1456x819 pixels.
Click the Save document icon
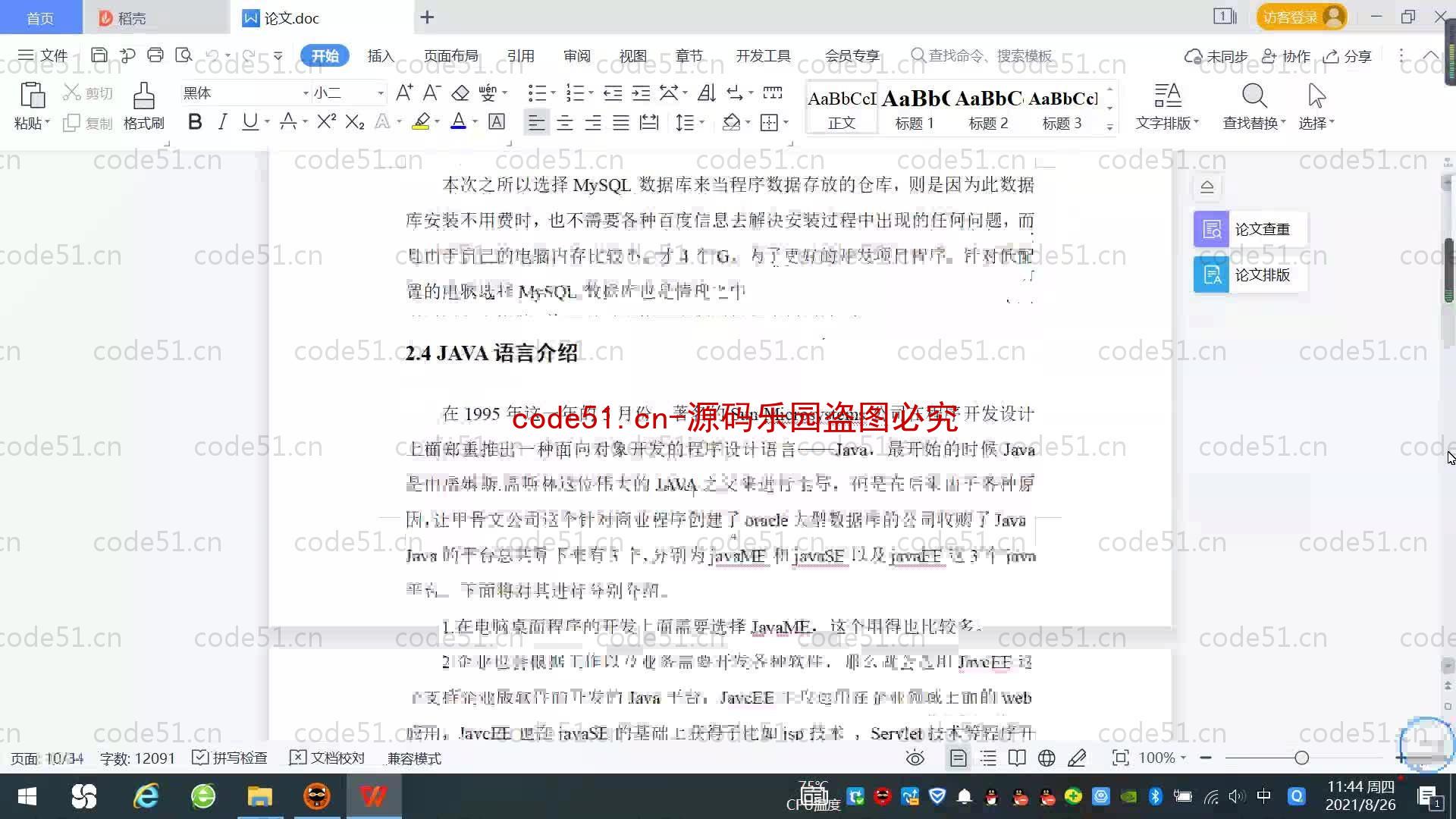(x=99, y=55)
